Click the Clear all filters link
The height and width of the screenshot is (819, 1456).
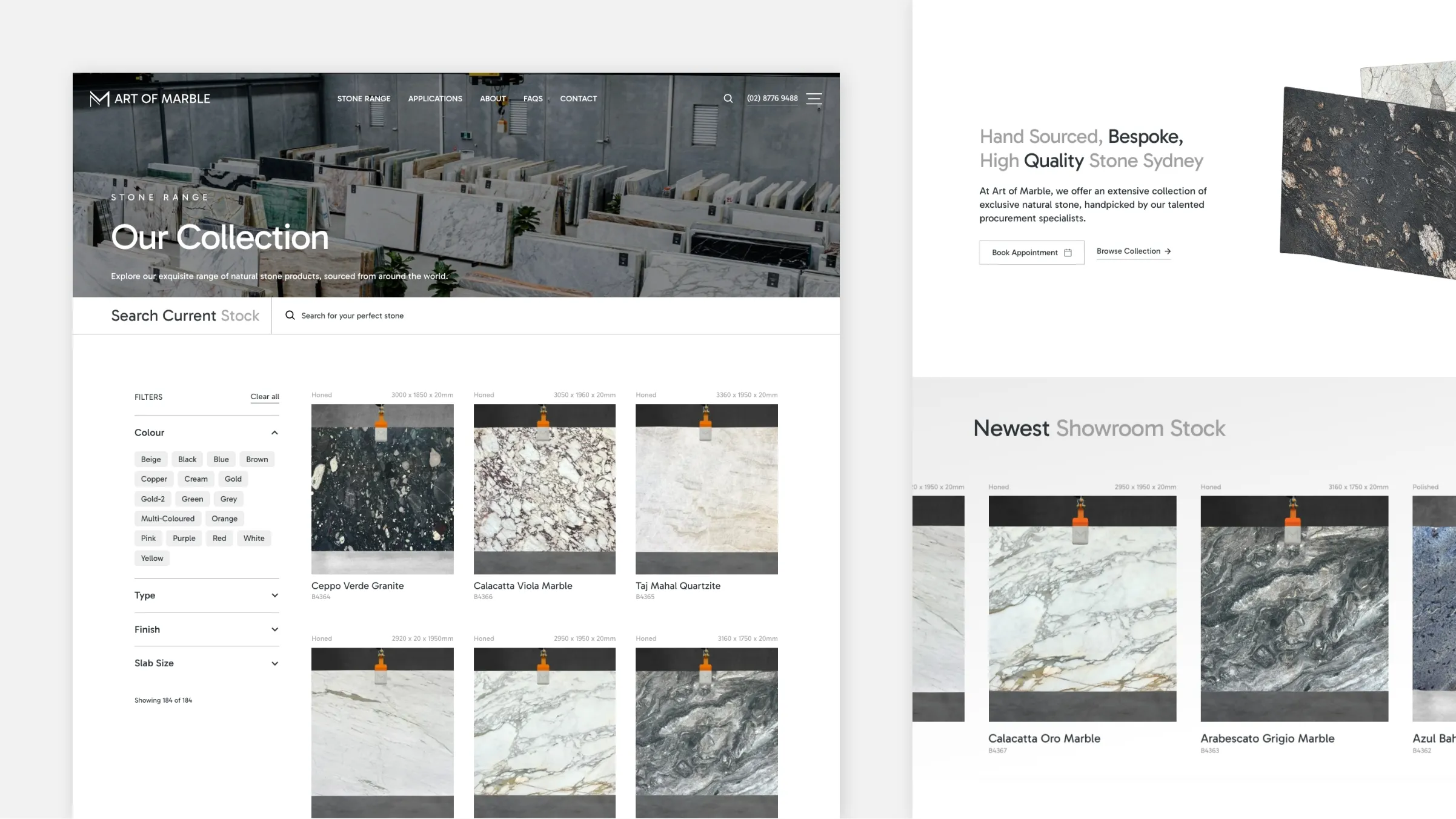point(265,397)
